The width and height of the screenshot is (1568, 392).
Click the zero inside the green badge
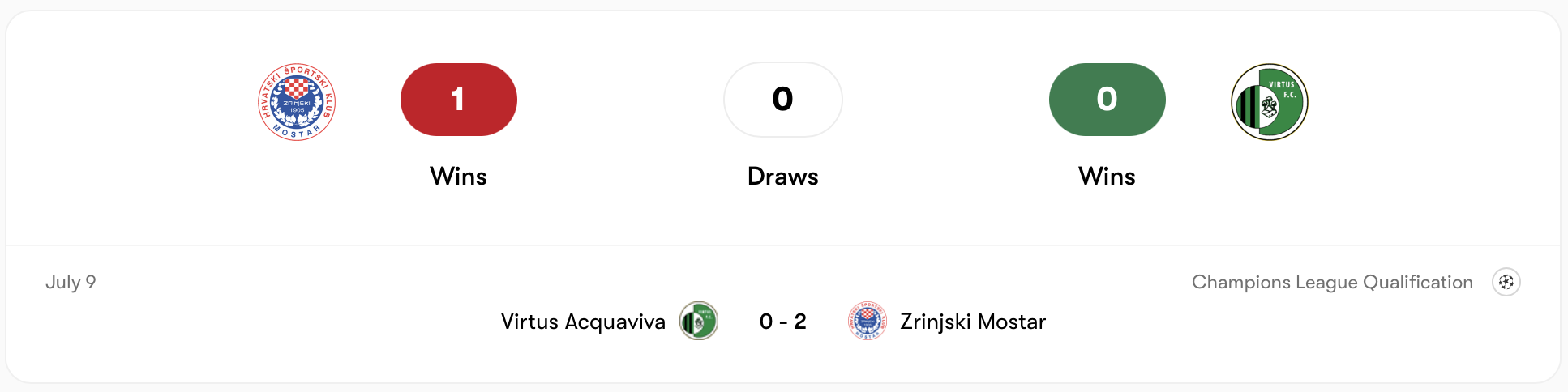pos(1107,99)
